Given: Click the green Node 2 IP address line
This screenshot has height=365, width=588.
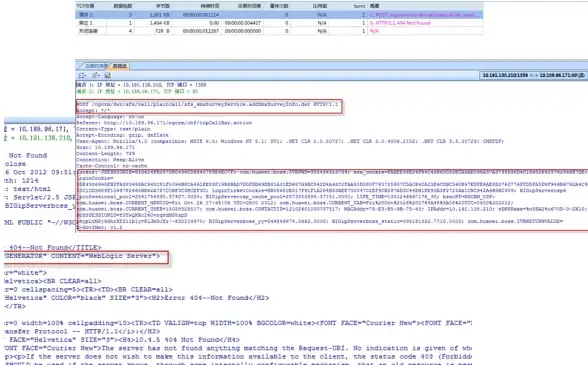Looking at the screenshot, I should tap(137, 91).
